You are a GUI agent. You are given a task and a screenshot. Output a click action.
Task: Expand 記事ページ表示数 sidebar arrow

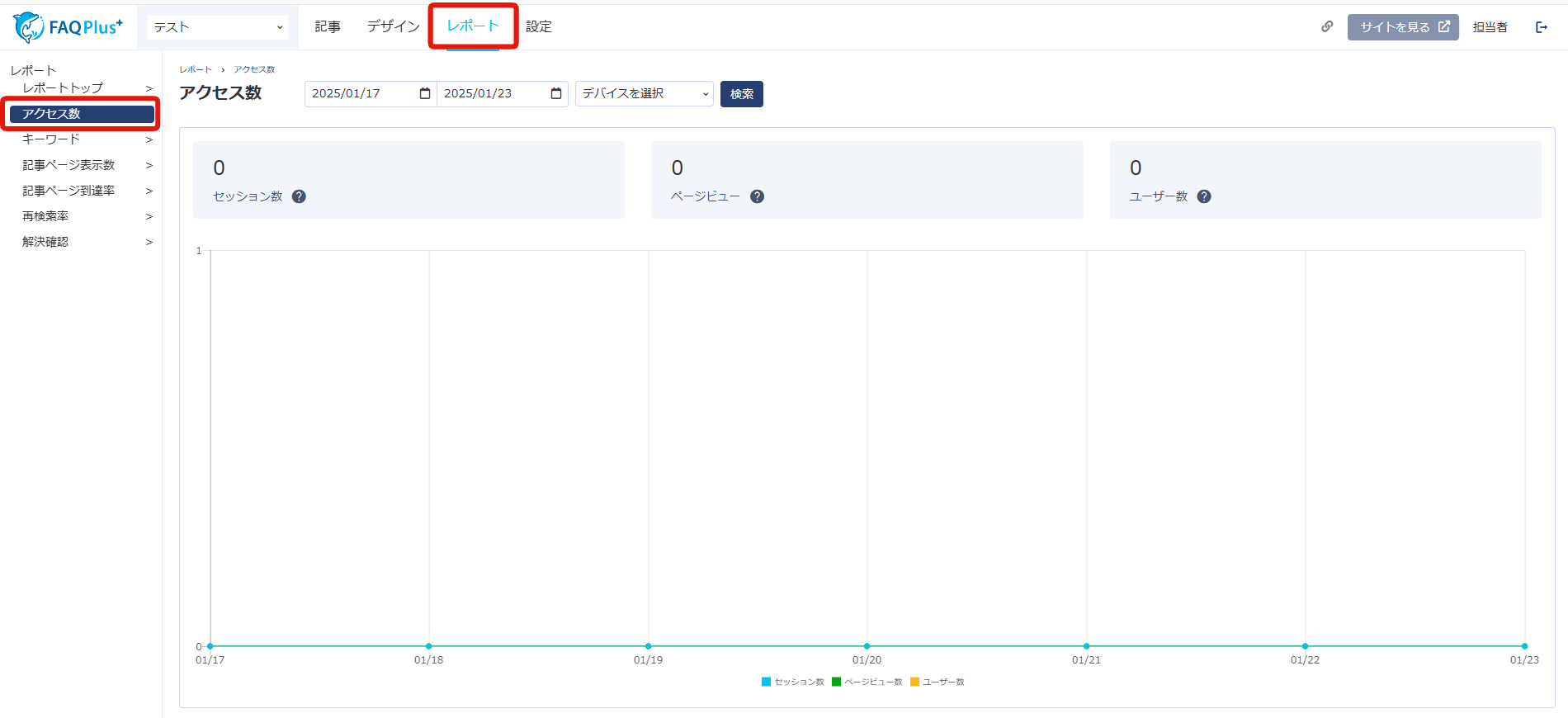point(149,165)
